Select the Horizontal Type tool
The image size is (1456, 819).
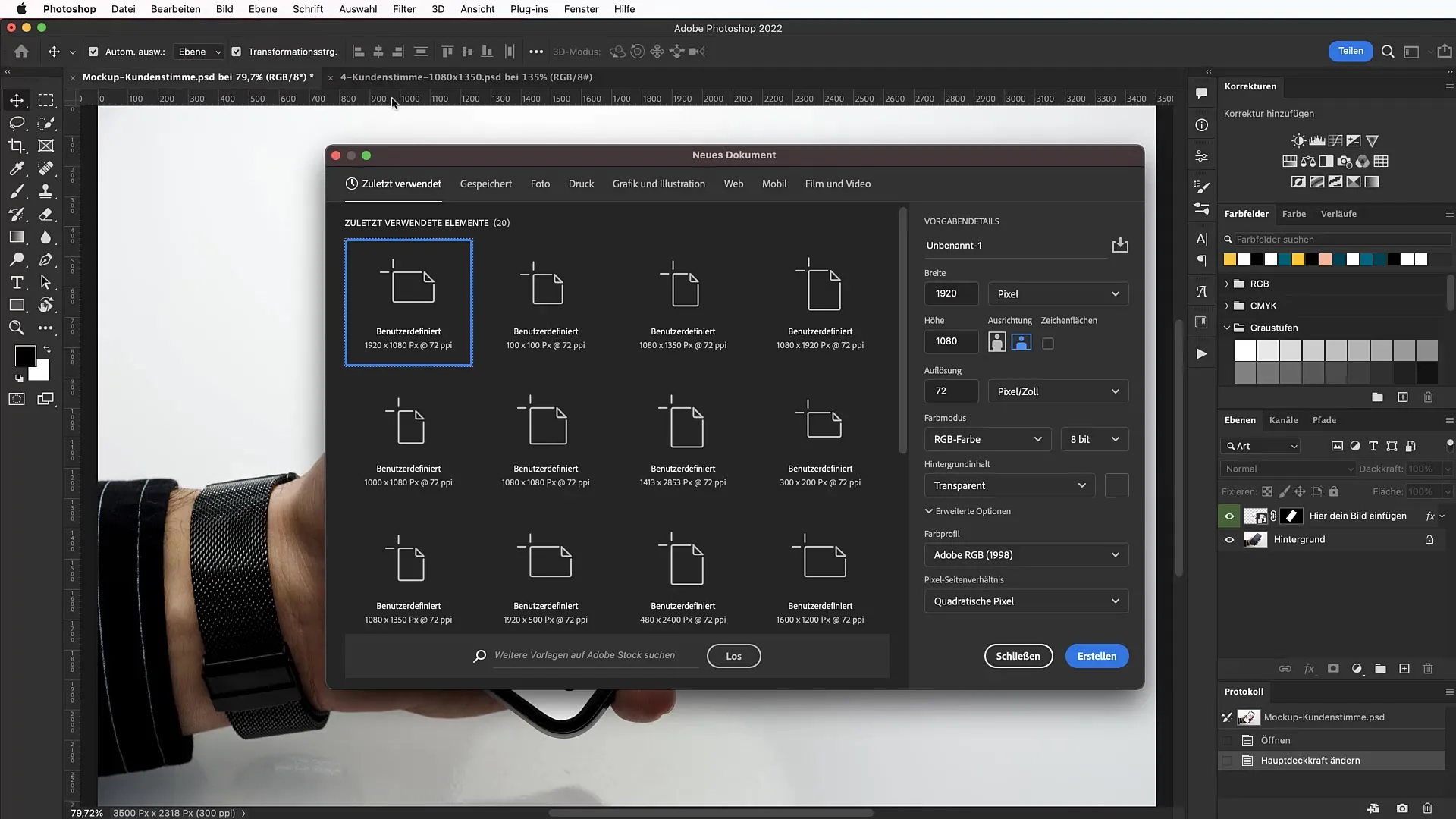[17, 282]
